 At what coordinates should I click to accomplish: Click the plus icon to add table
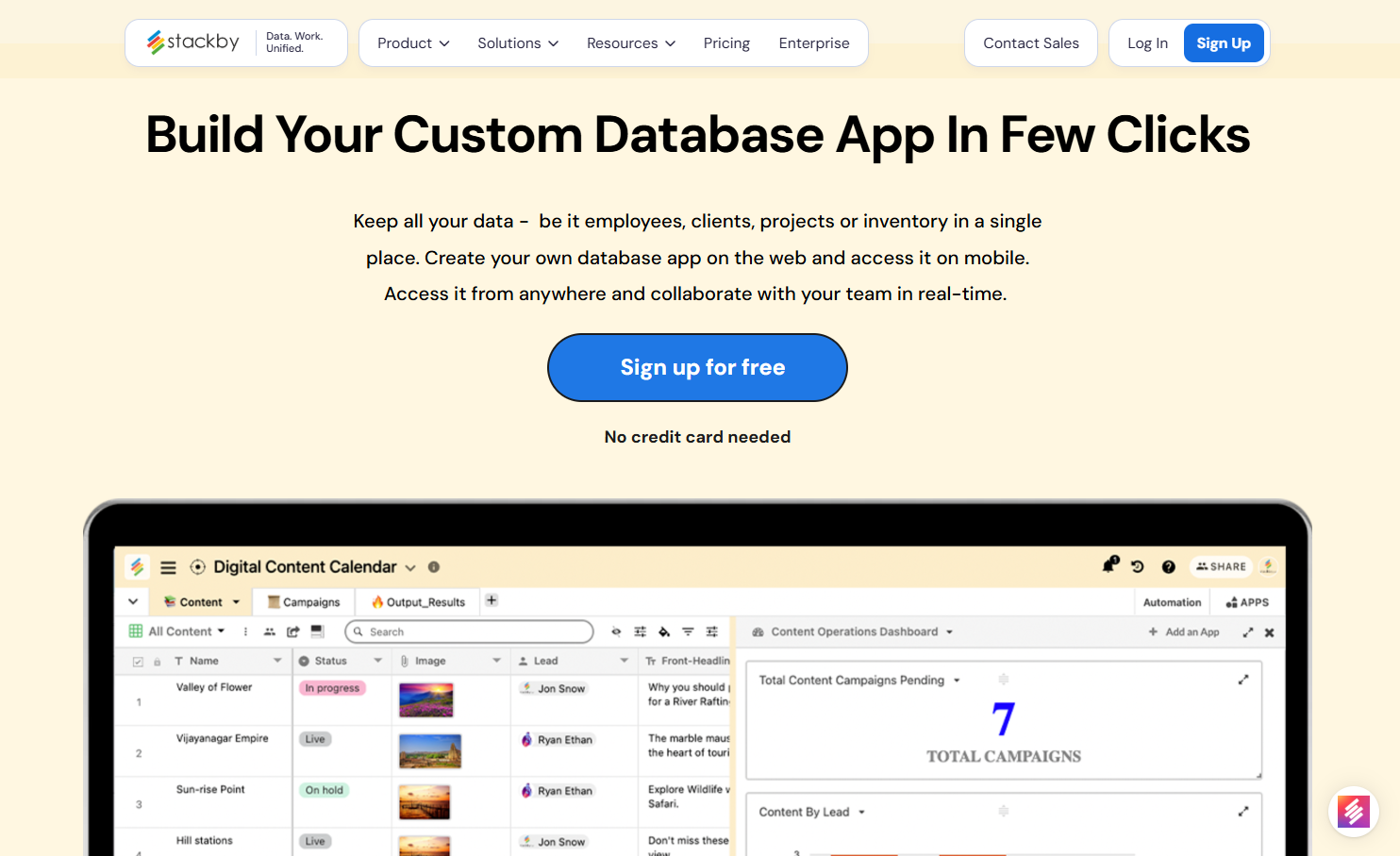tap(492, 600)
